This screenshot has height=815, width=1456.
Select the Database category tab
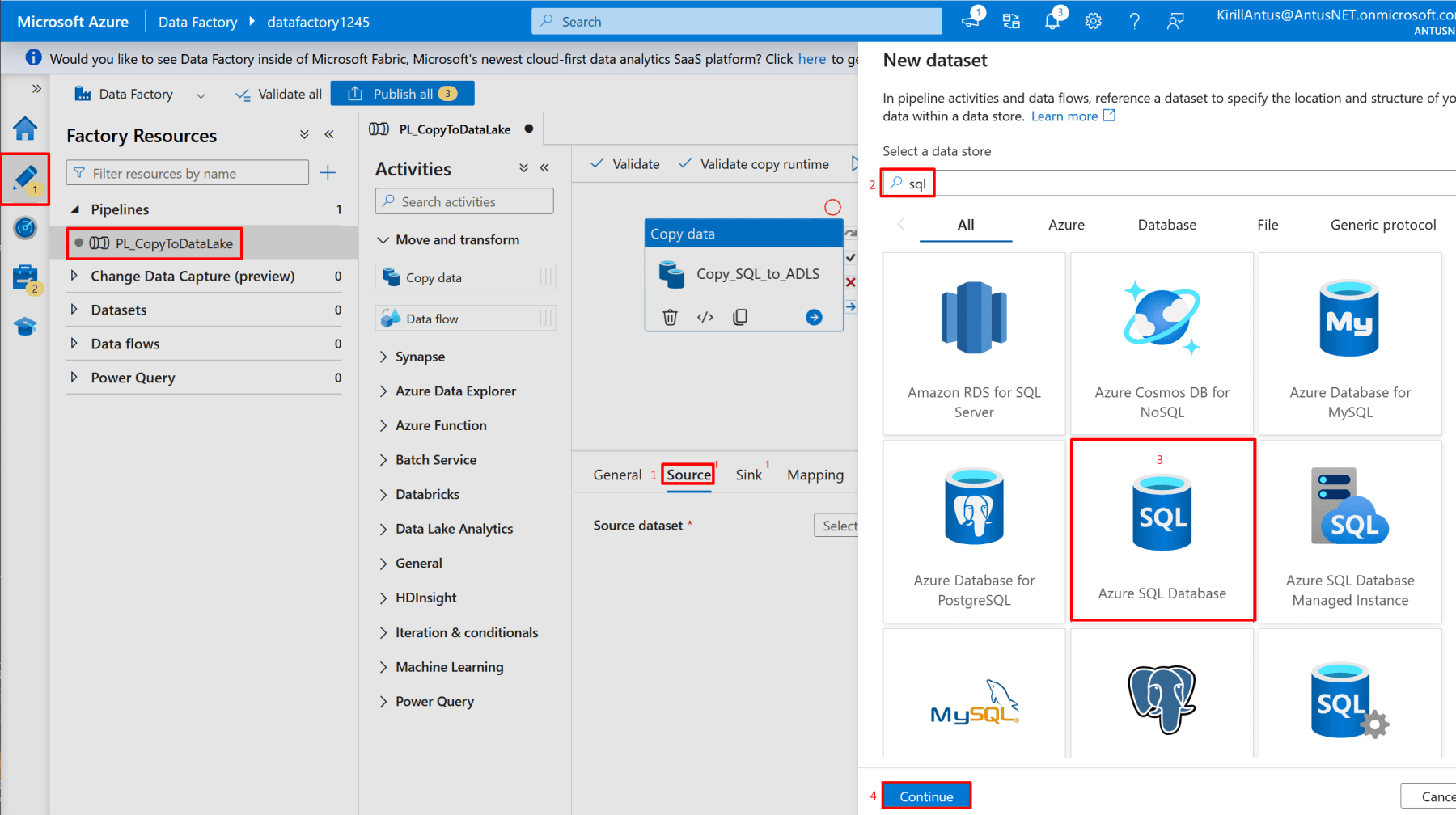[x=1166, y=225]
